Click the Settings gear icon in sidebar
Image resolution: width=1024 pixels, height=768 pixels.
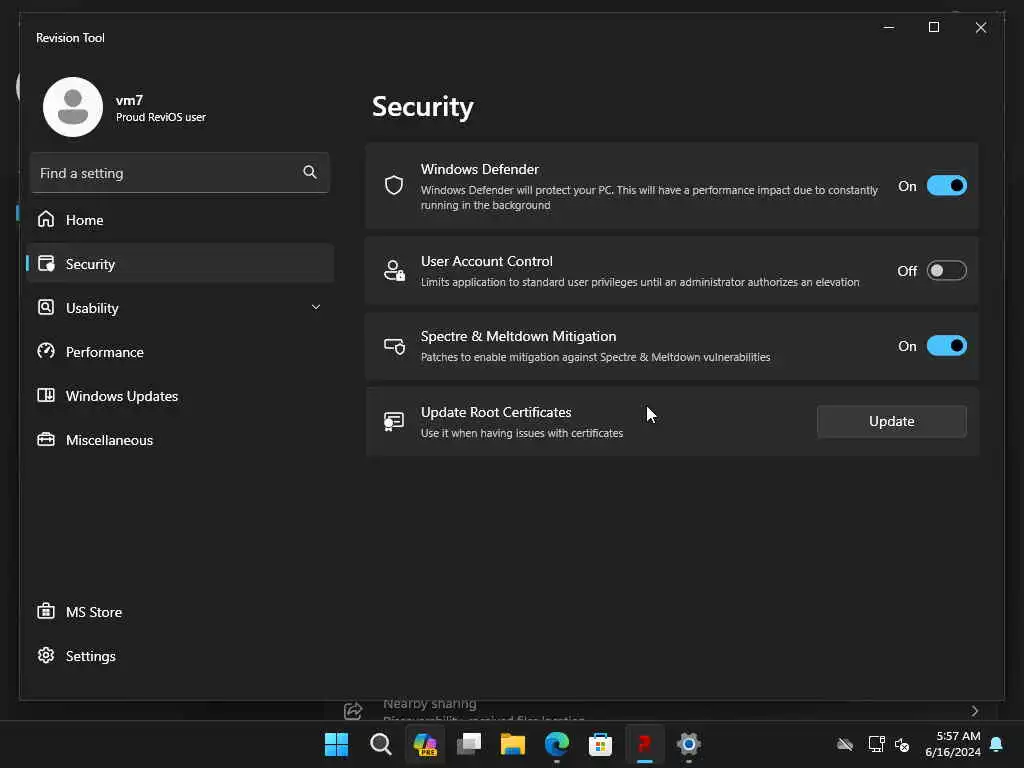click(46, 655)
